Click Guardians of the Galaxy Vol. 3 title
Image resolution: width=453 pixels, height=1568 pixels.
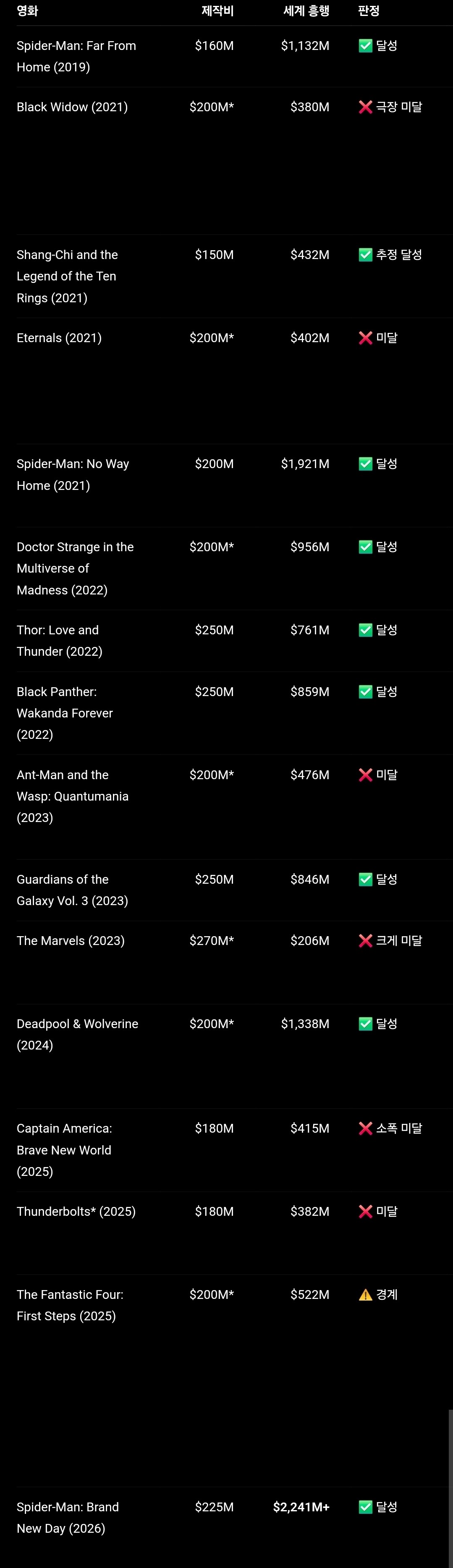[x=73, y=890]
